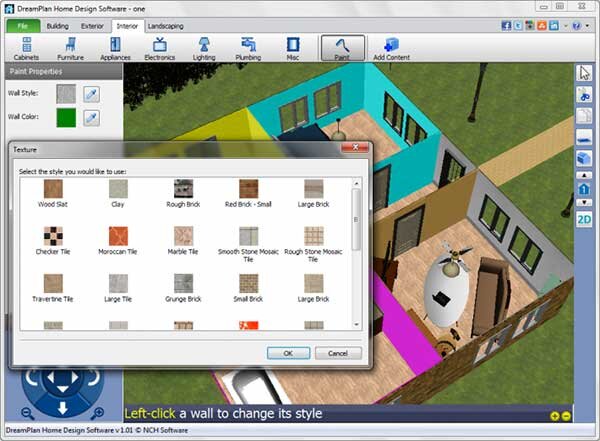The width and height of the screenshot is (600, 441).
Task: Rotate view left on navigation wheel
Action: [x=31, y=377]
